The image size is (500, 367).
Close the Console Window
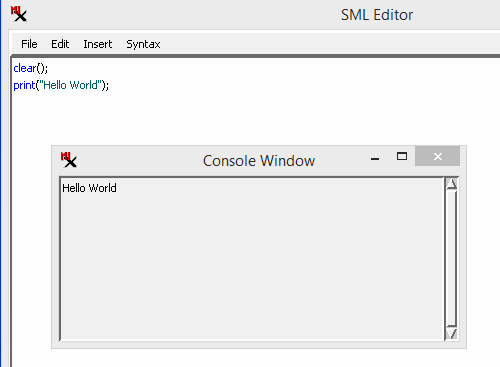(x=438, y=156)
